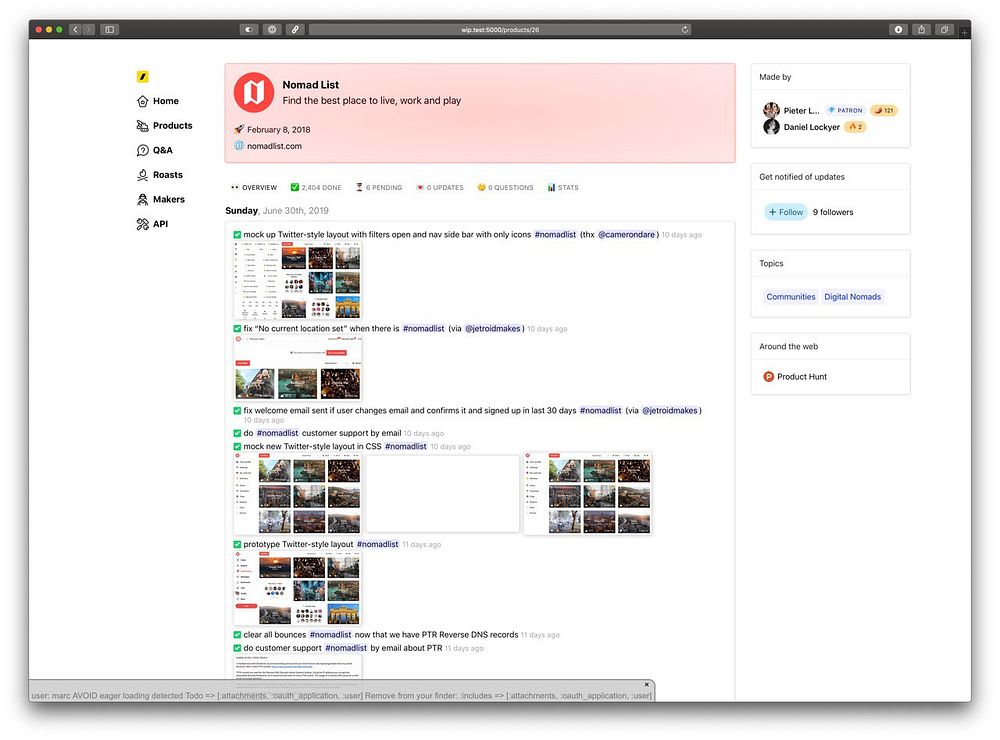This screenshot has height=740, width=1000.
Task: Open #nomadlist tag in clear all bounces todo
Action: tap(330, 635)
